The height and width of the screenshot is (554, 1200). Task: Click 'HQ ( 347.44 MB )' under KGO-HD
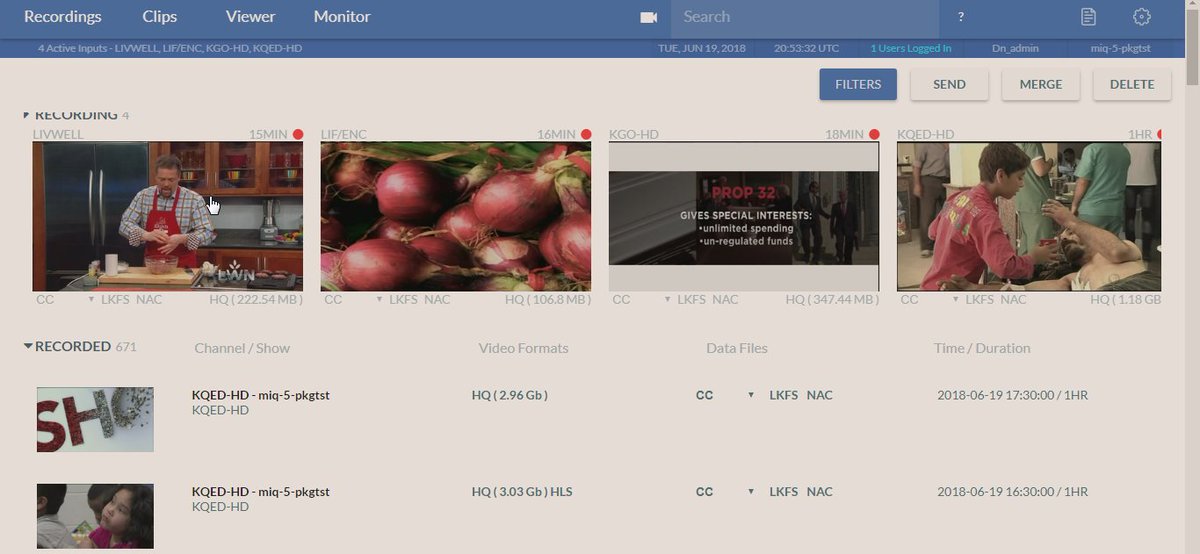click(833, 299)
